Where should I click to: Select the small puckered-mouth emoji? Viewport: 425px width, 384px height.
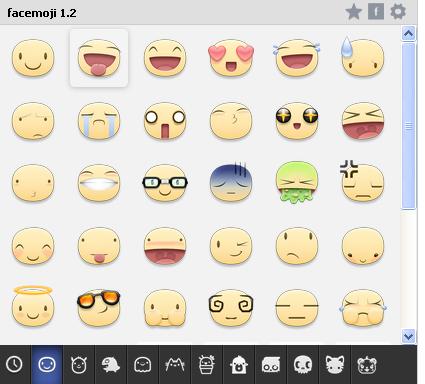pos(33,183)
